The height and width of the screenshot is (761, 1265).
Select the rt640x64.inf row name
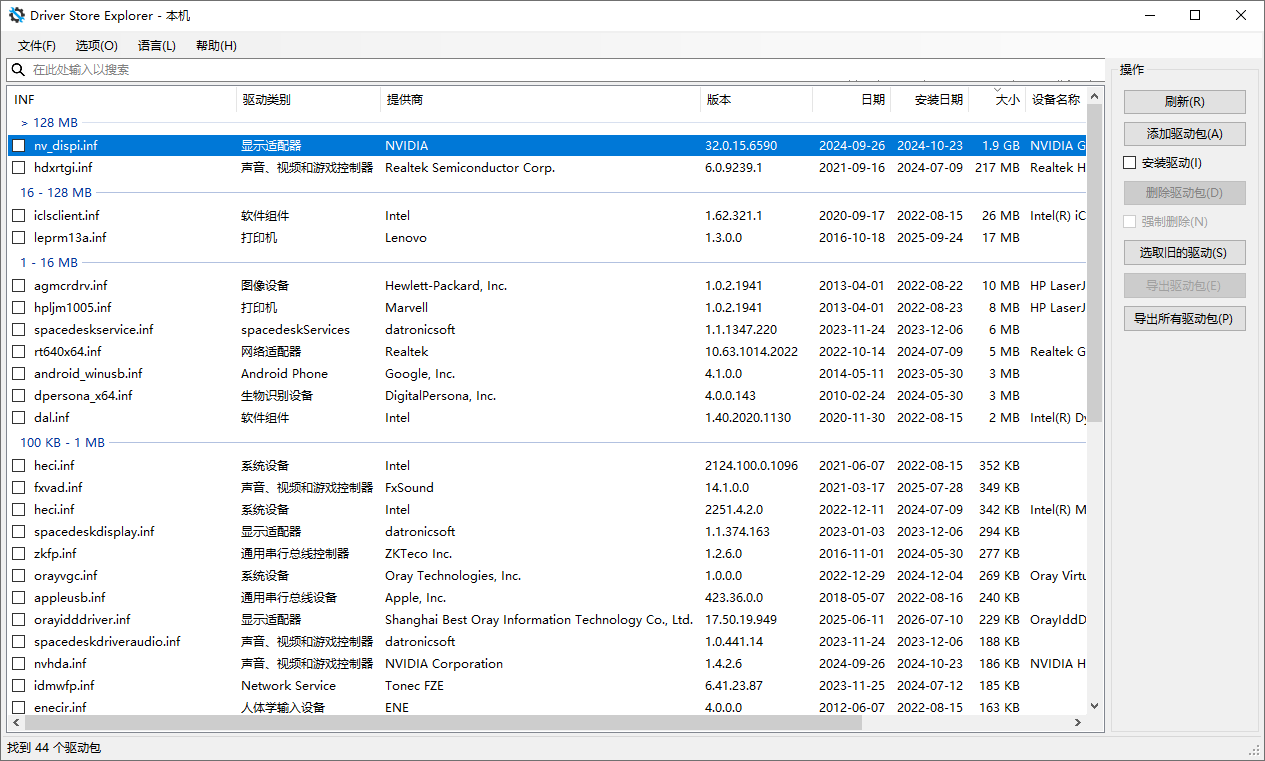[x=67, y=352]
